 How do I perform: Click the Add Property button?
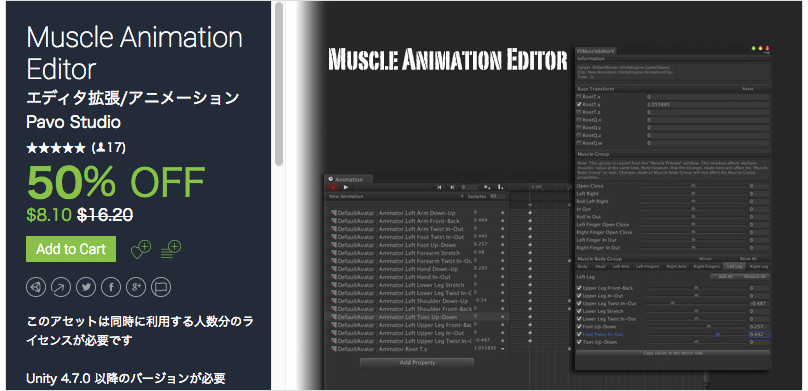tap(417, 363)
